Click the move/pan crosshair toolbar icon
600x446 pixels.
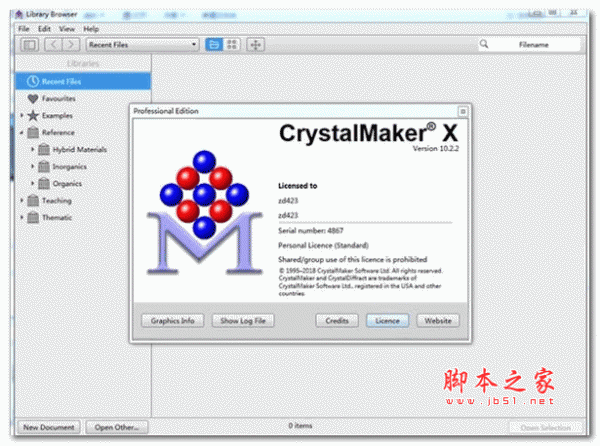[x=256, y=45]
